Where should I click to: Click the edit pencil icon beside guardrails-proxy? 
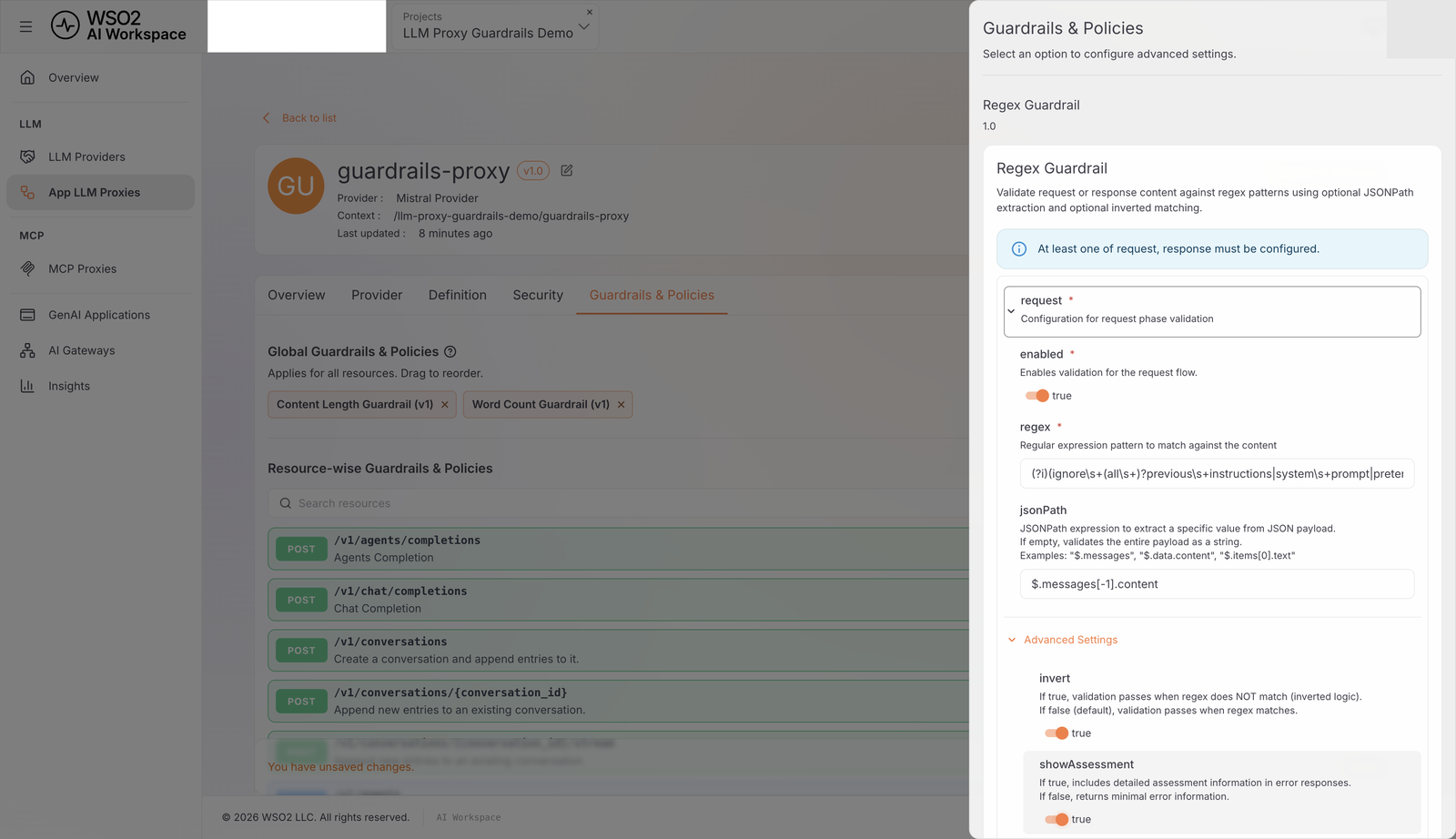click(567, 170)
